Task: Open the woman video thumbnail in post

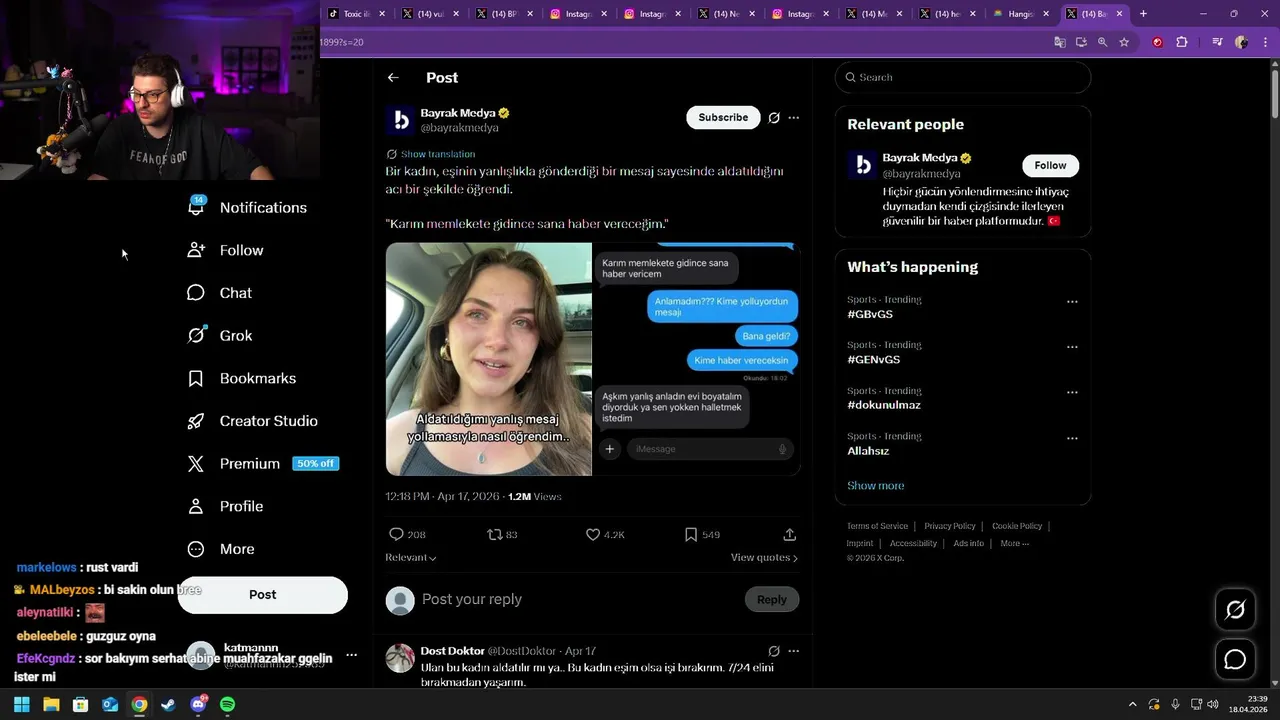Action: point(489,359)
